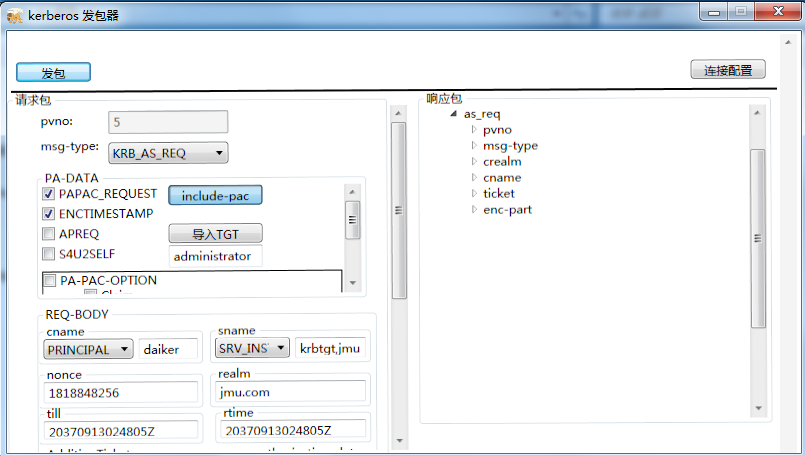Viewport: 805px width, 456px height.
Task: Click main window scrollbar up arrow
Action: (788, 42)
